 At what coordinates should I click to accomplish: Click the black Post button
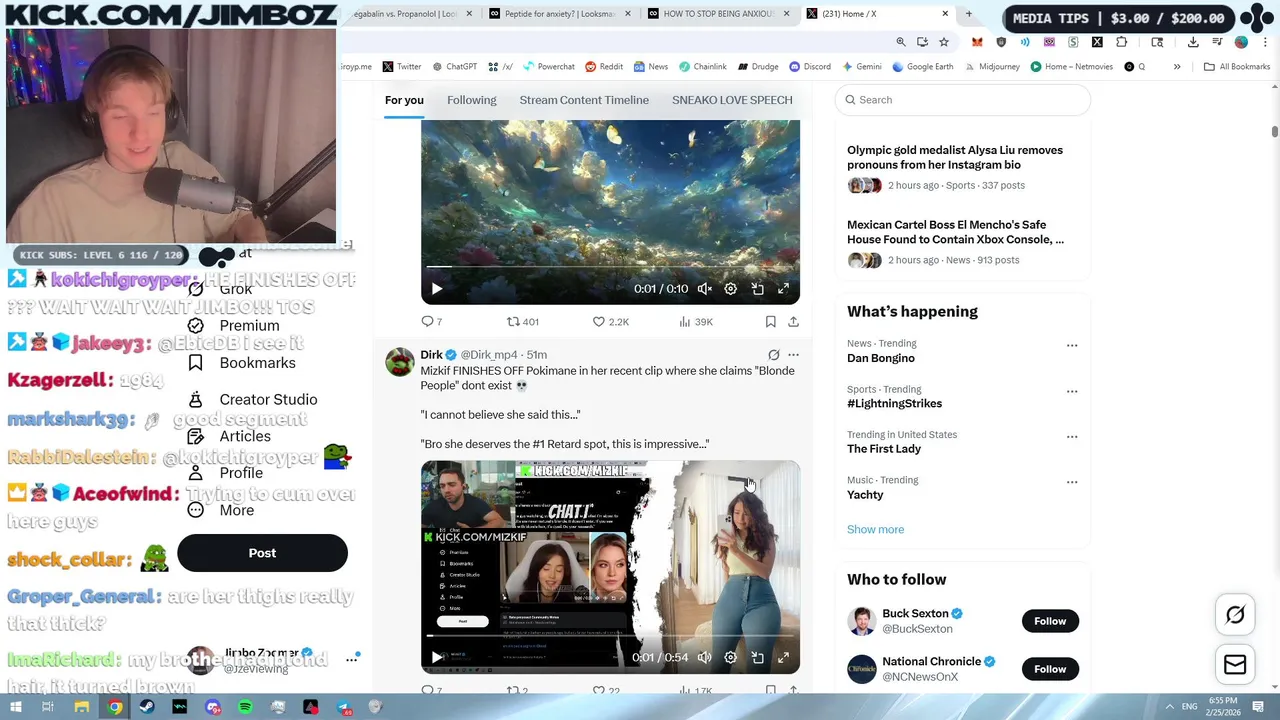point(262,553)
